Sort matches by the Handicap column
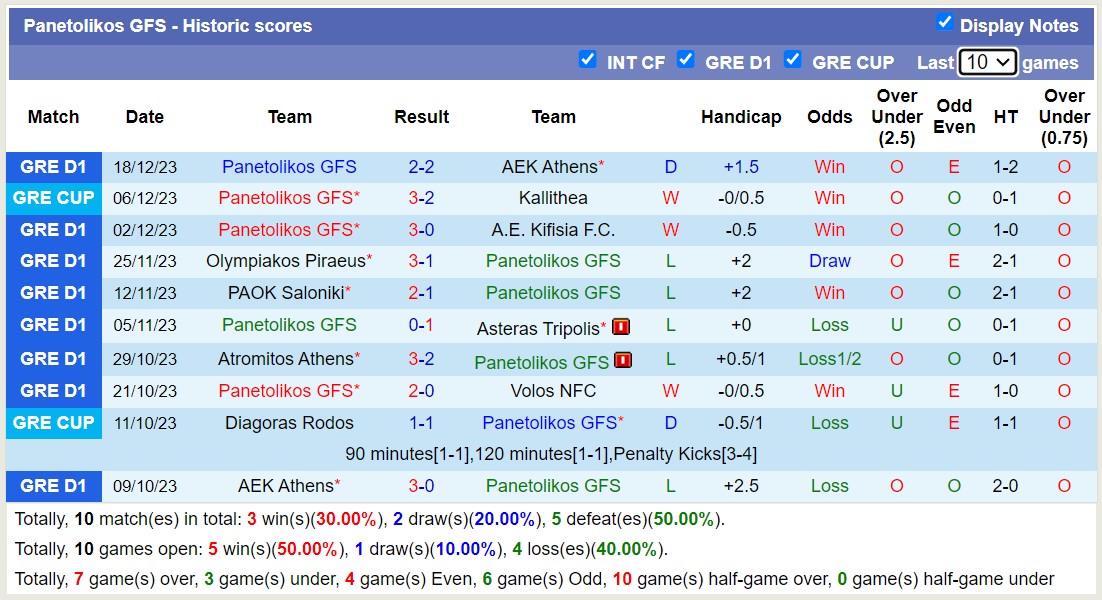1102x600 pixels. [742, 117]
